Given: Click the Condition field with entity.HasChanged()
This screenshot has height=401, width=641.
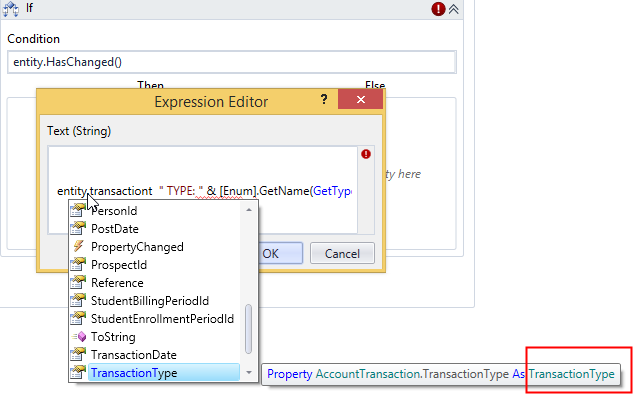Looking at the screenshot, I should click(231, 62).
